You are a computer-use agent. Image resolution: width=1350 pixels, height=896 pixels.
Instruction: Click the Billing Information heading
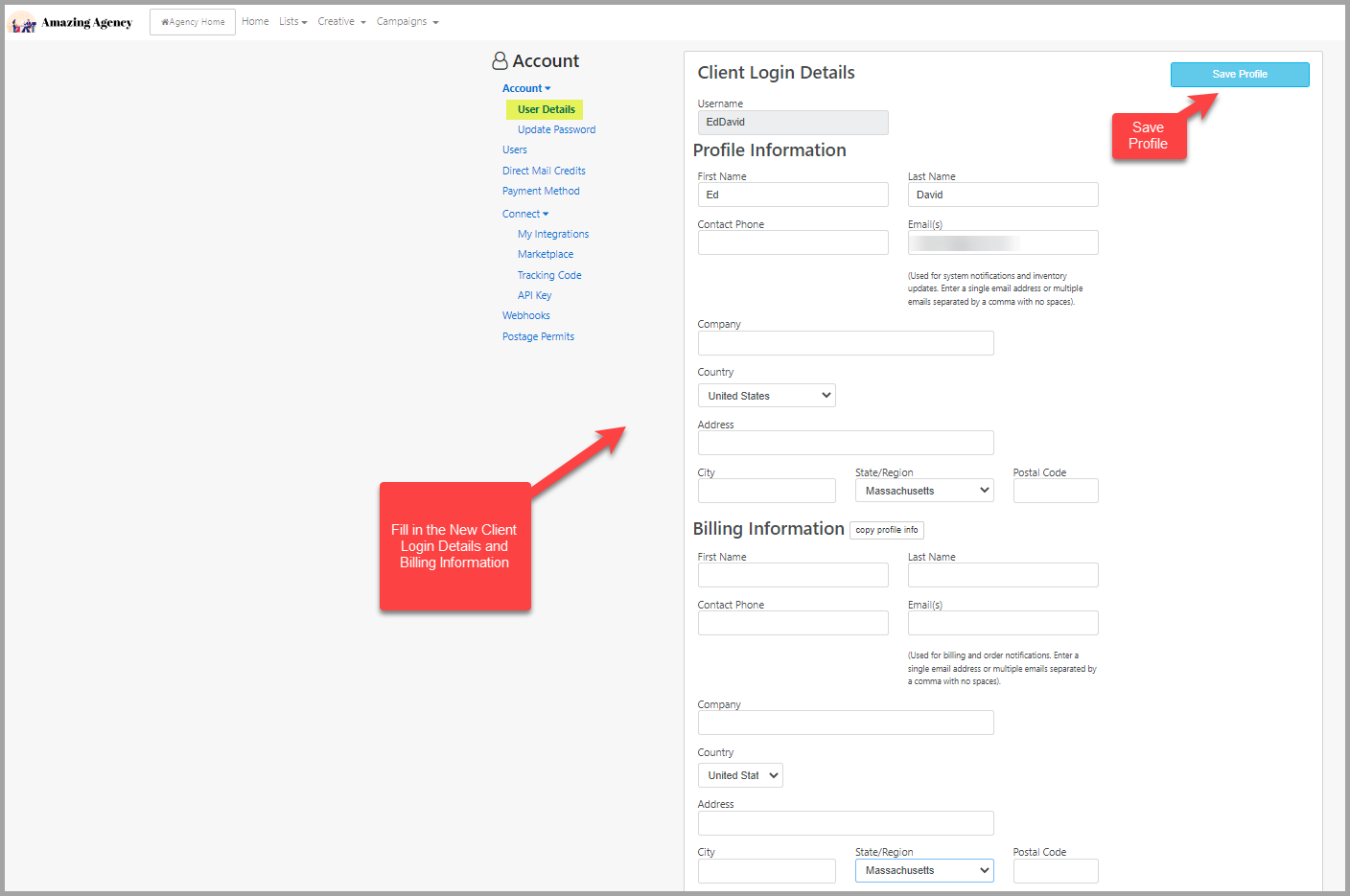pos(768,529)
